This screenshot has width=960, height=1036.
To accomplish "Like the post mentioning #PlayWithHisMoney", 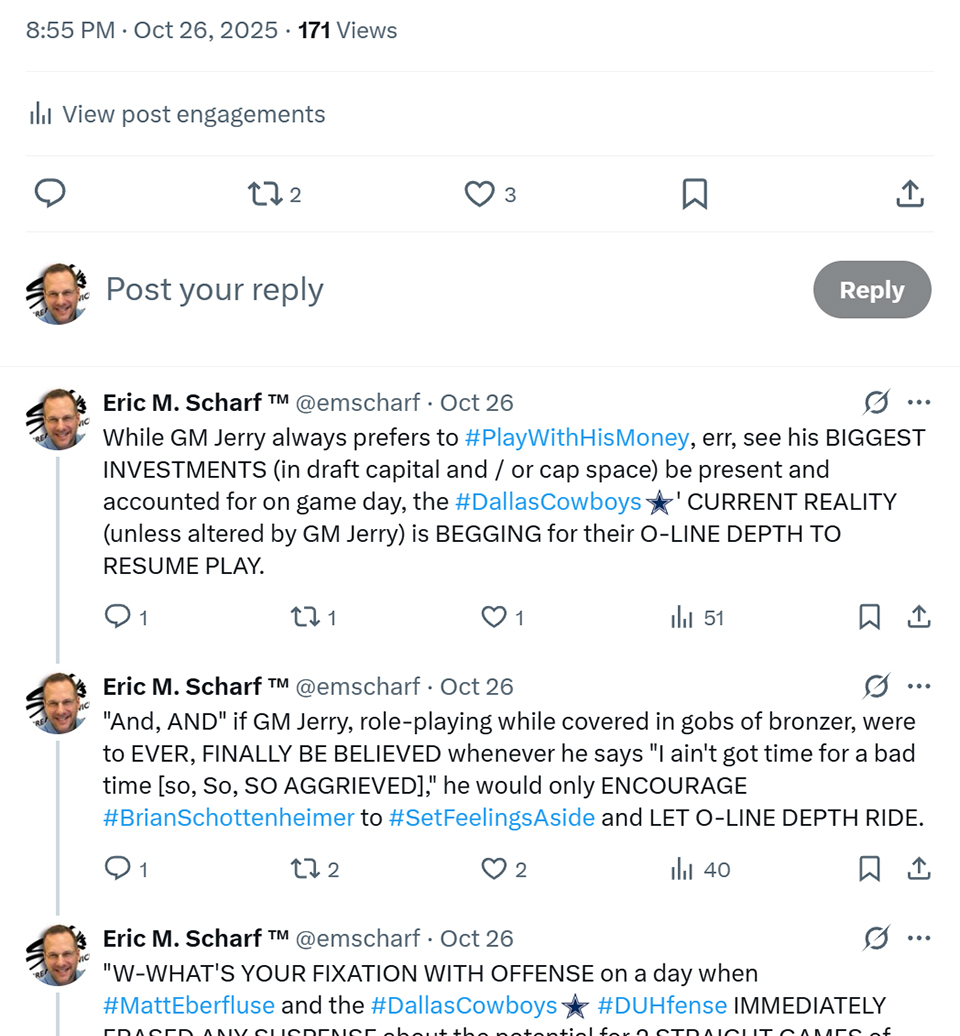I will [494, 618].
